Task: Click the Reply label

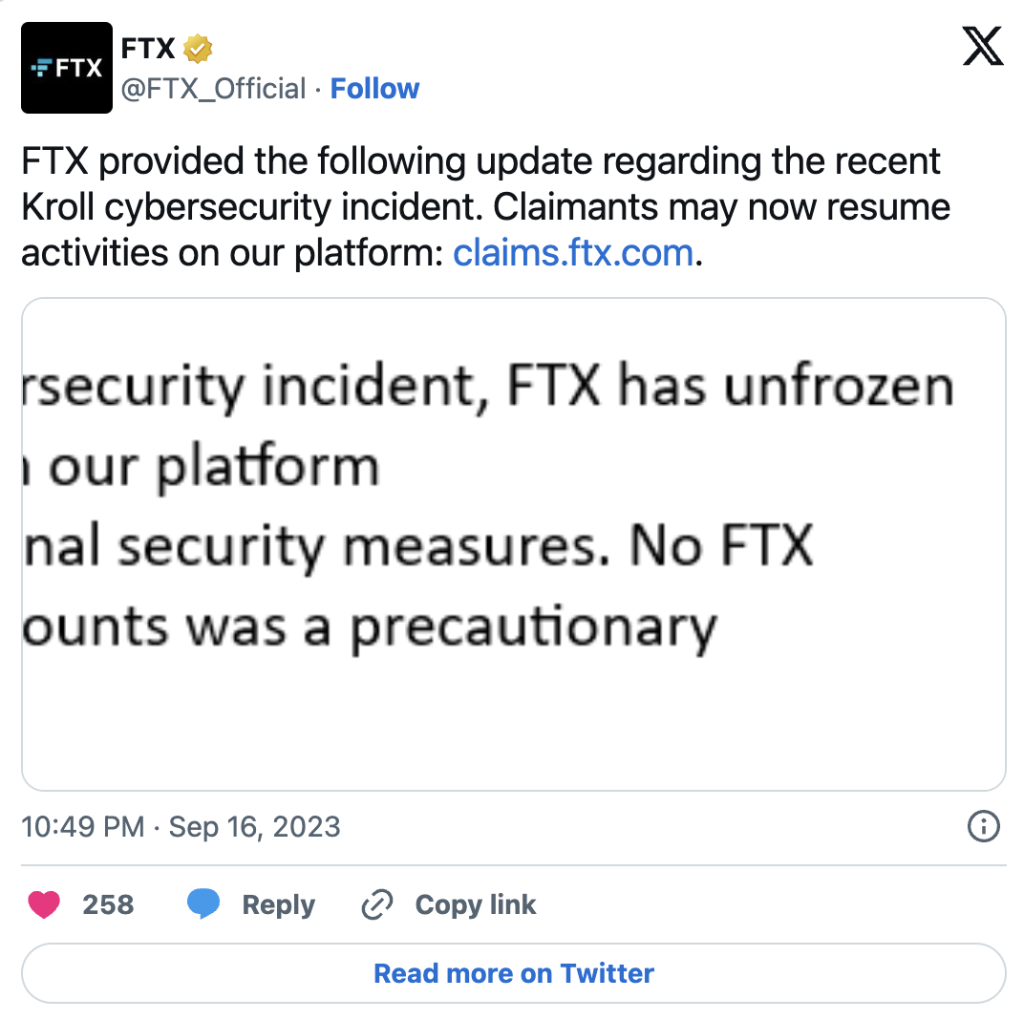Action: coord(278,905)
